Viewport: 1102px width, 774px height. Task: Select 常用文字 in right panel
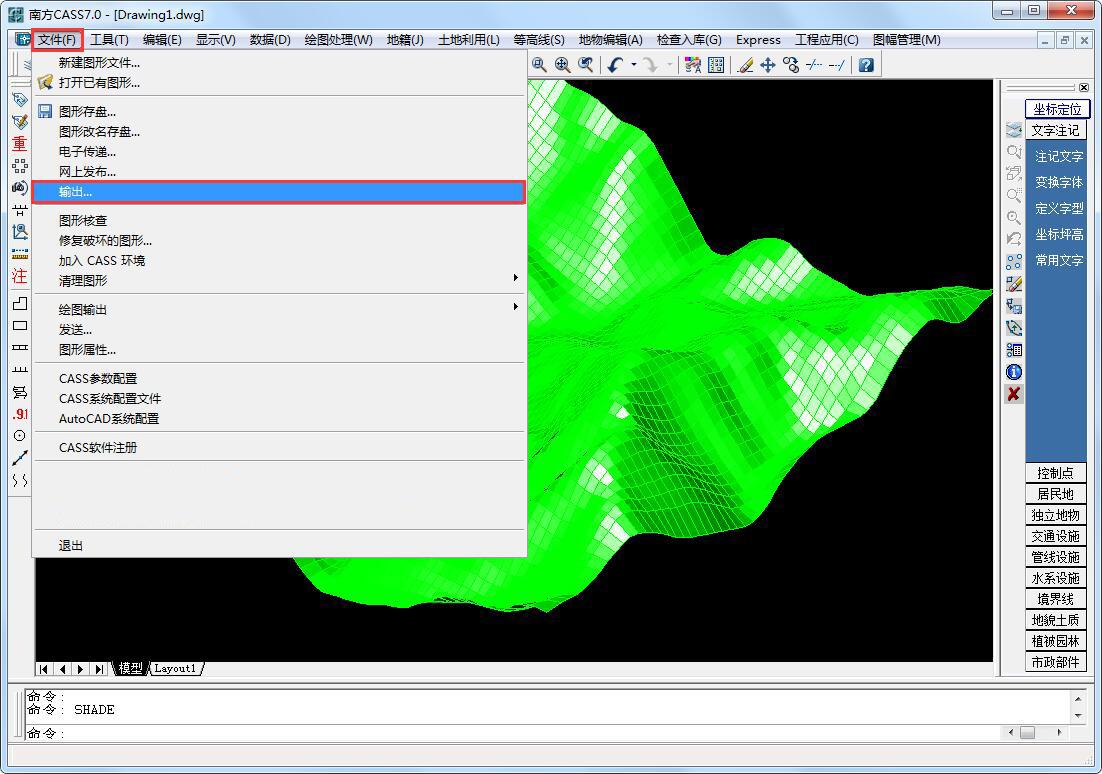click(1058, 260)
